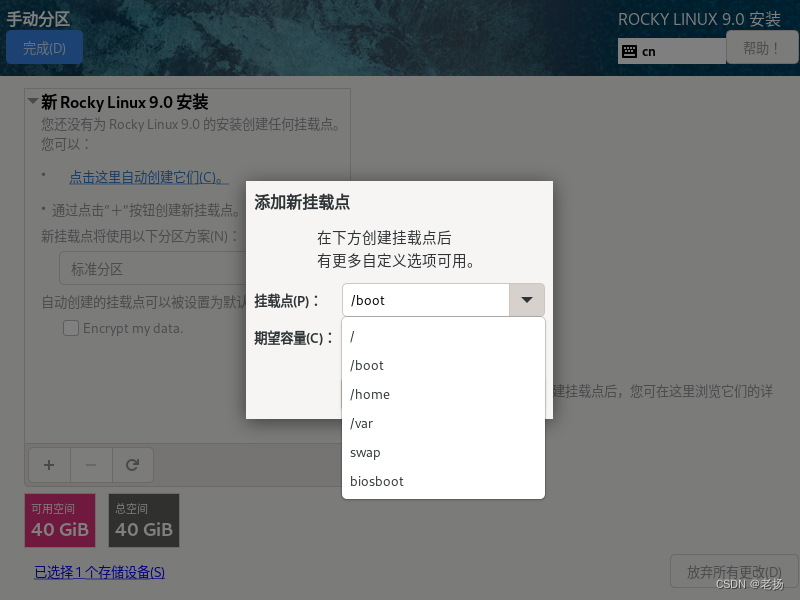This screenshot has height=600, width=800.
Task: Open the 已选择 1 个存储设备(S) link
Action: pyautogui.click(x=99, y=572)
